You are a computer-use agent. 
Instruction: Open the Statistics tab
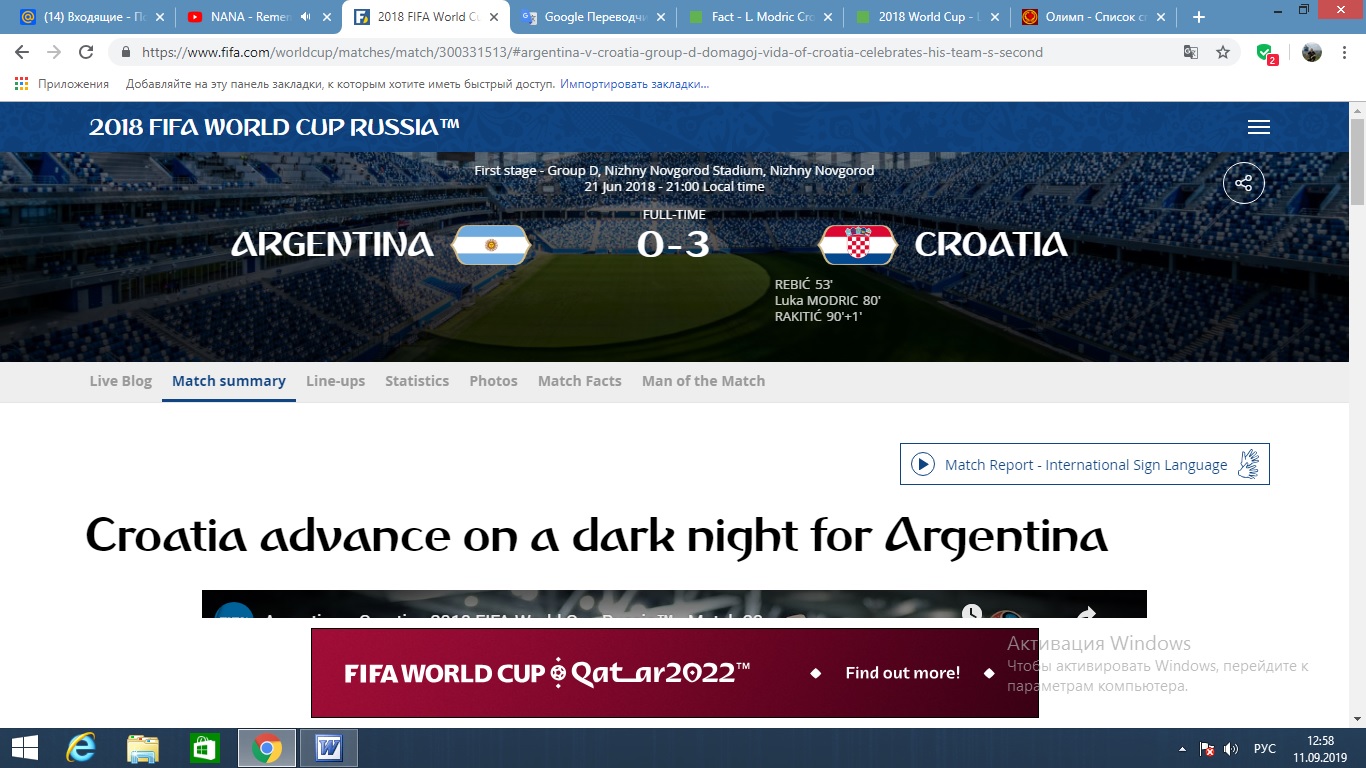click(x=417, y=381)
